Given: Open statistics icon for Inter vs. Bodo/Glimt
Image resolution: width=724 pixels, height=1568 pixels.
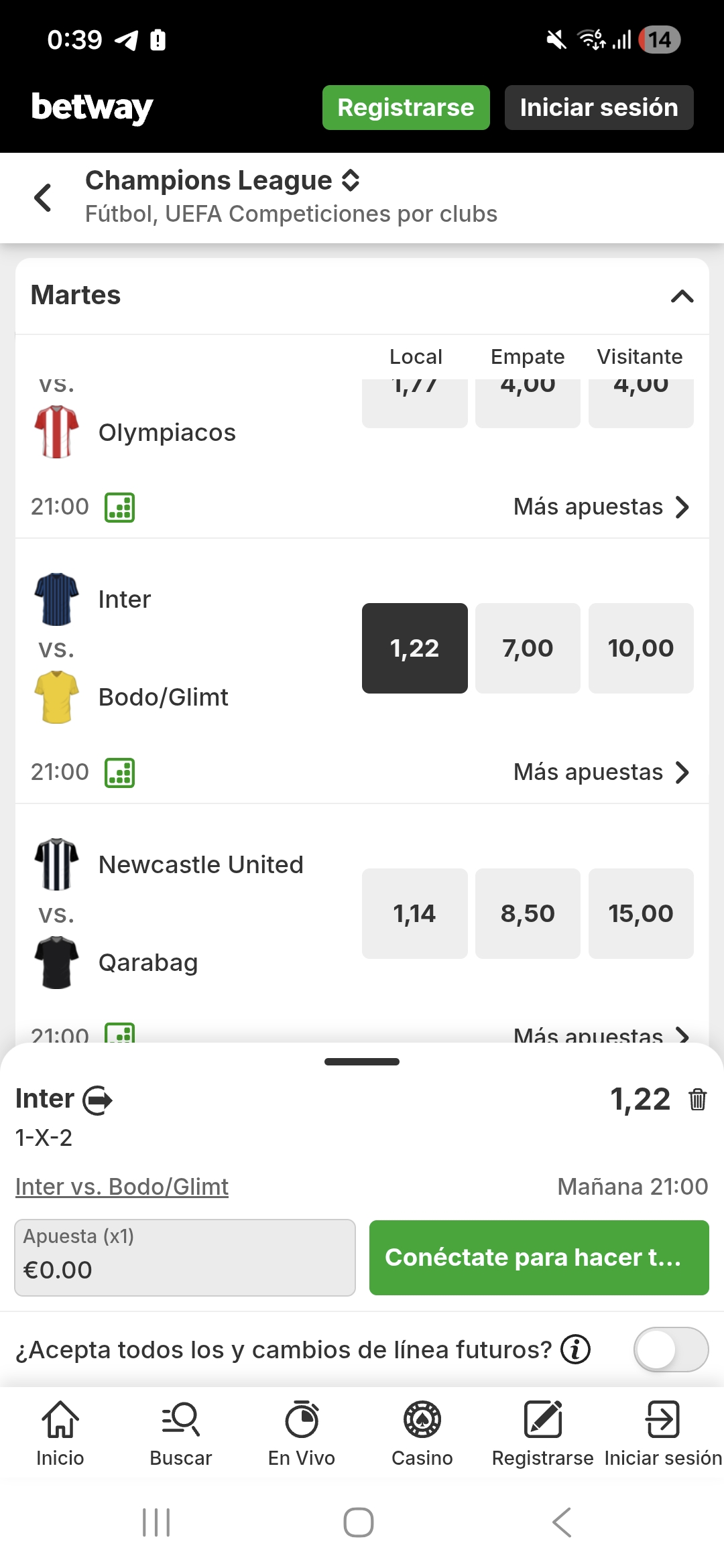Looking at the screenshot, I should pyautogui.click(x=120, y=773).
